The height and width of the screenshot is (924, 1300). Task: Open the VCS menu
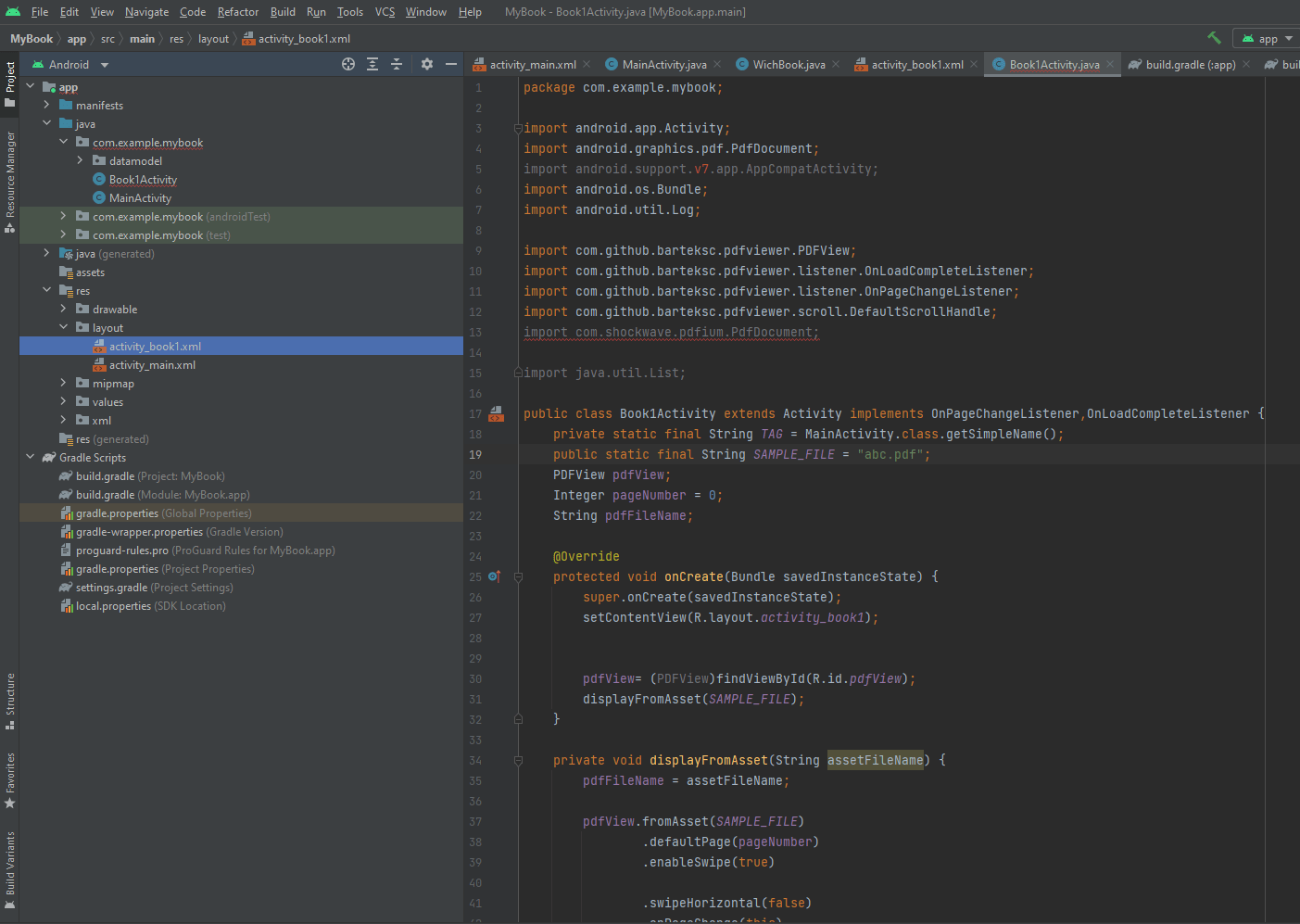coord(385,12)
